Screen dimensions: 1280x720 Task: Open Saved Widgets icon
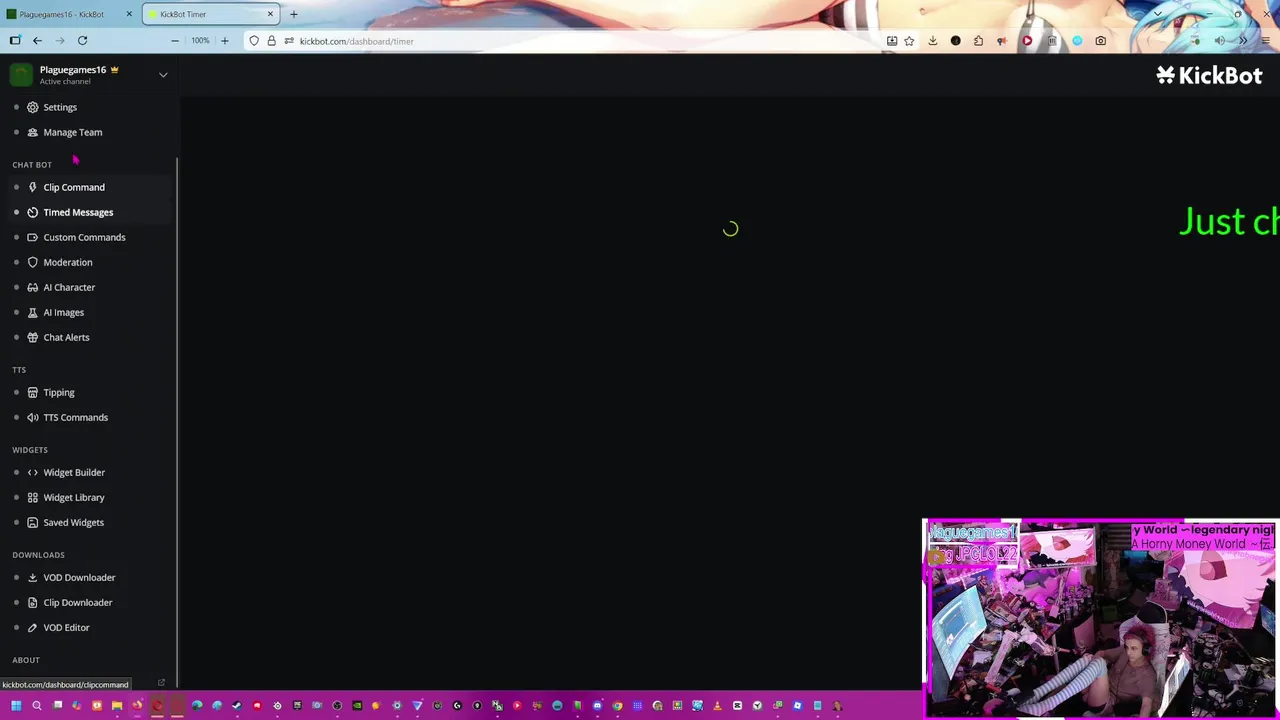[33, 522]
